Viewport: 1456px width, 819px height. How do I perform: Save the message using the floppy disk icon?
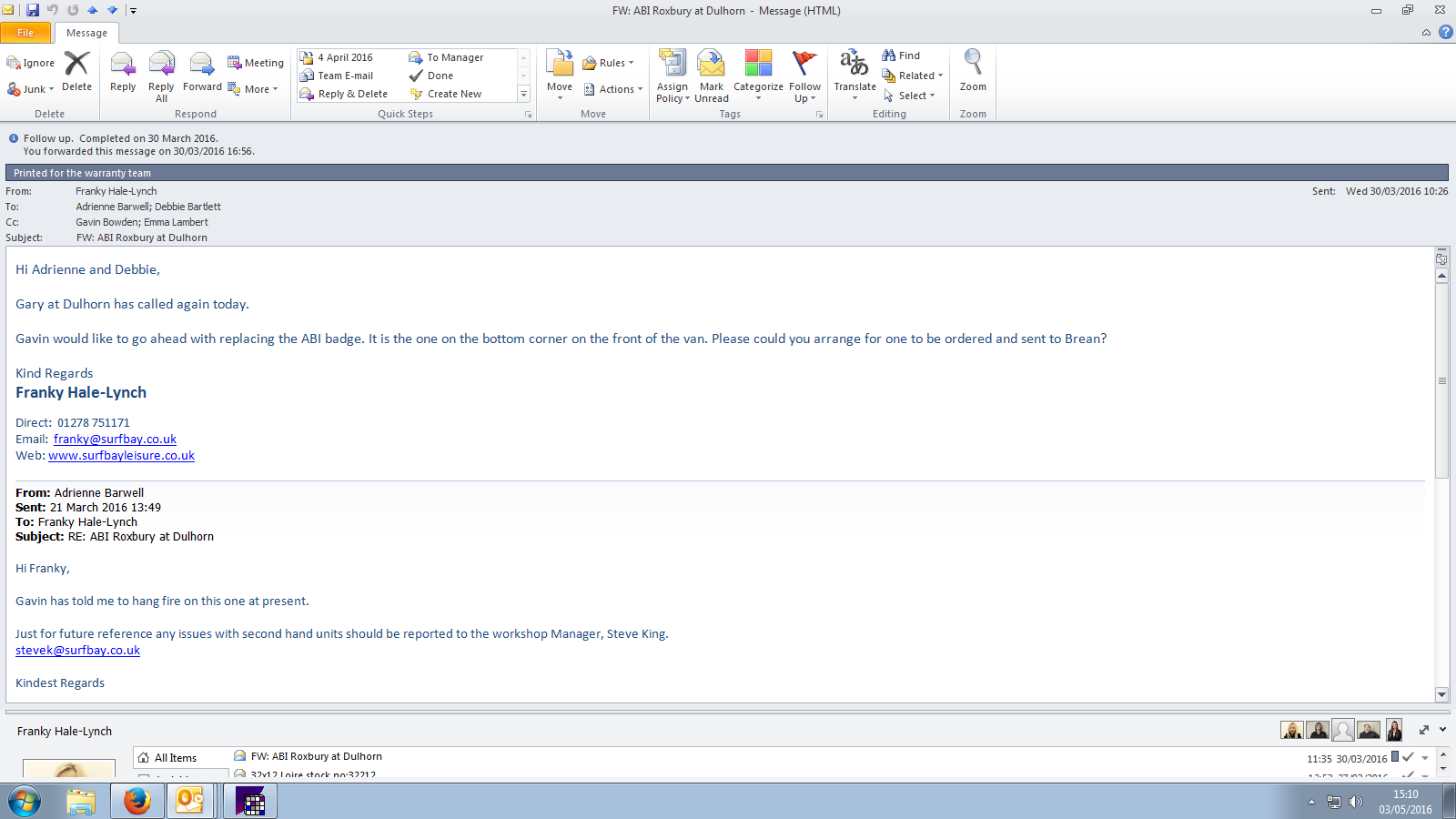pyautogui.click(x=33, y=10)
